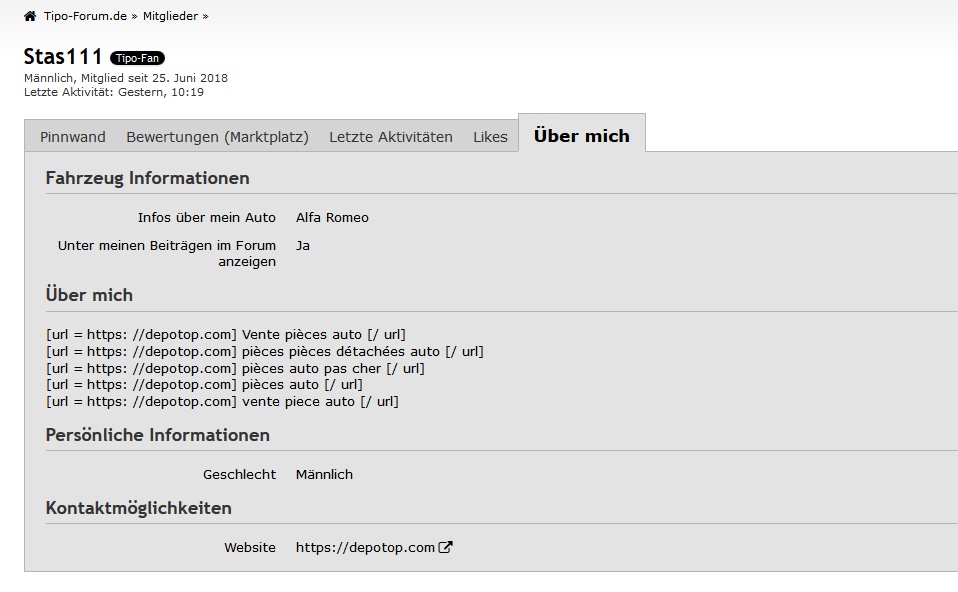
Task: Click the home icon in the breadcrumb
Action: [30, 16]
